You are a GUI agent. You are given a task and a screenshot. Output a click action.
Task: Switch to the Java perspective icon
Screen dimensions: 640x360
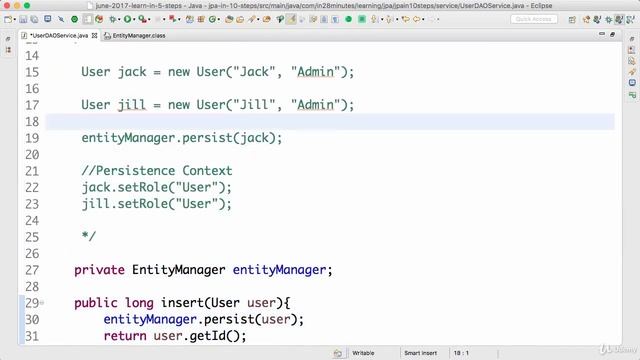coord(597,19)
